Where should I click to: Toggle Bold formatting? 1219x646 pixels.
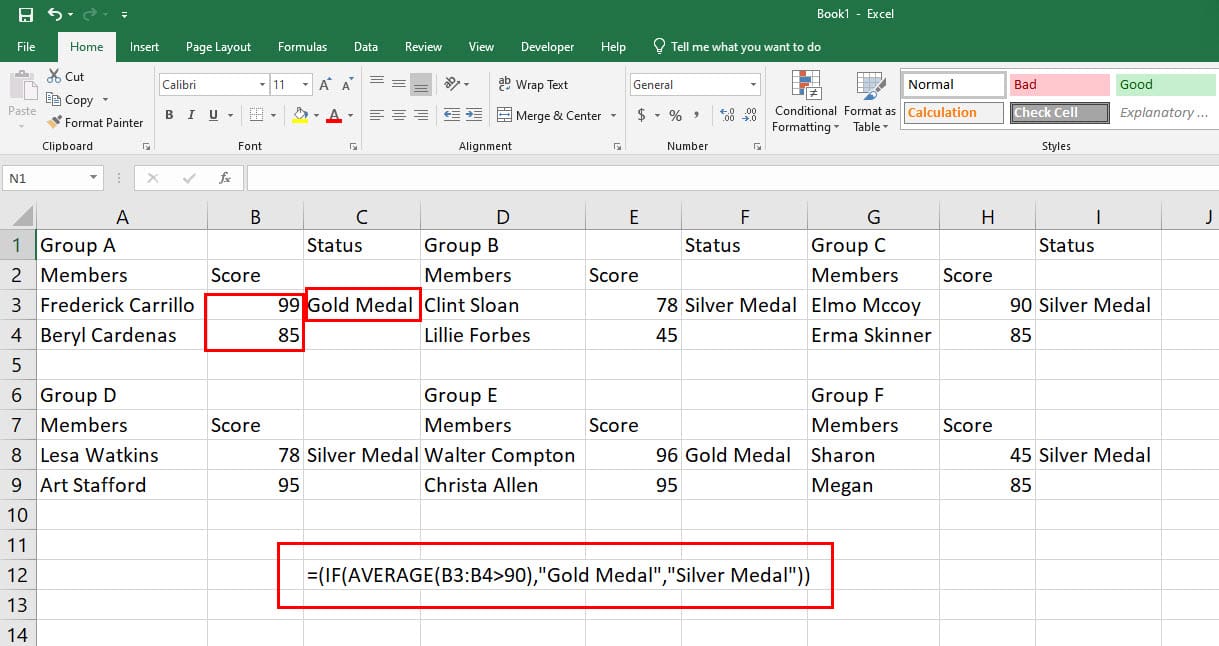tap(169, 116)
